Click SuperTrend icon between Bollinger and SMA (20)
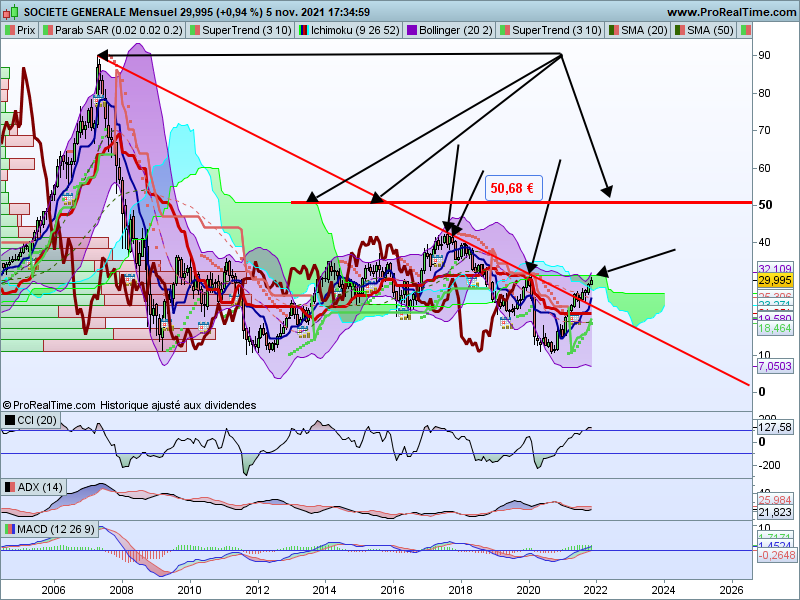Image resolution: width=800 pixels, height=600 pixels. [505, 30]
